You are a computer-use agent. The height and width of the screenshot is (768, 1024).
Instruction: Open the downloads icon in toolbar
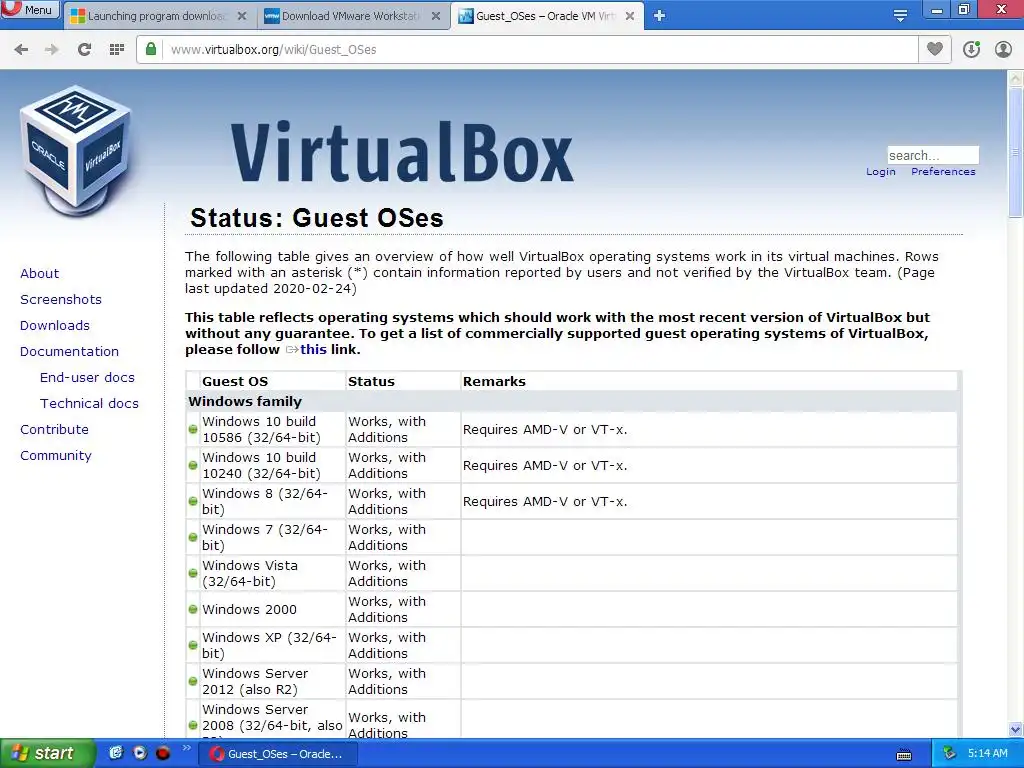(971, 49)
